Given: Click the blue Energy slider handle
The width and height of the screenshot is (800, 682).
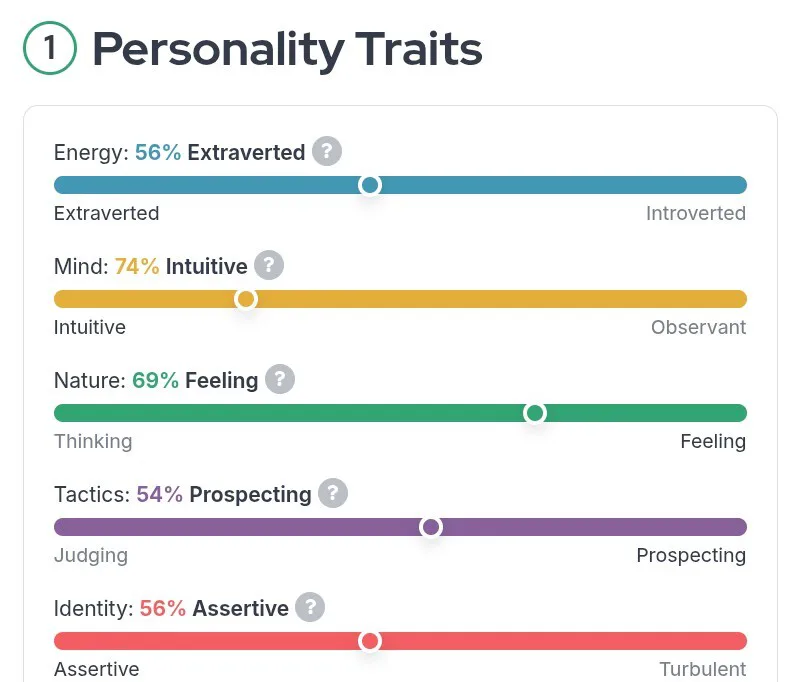Looking at the screenshot, I should (x=370, y=185).
